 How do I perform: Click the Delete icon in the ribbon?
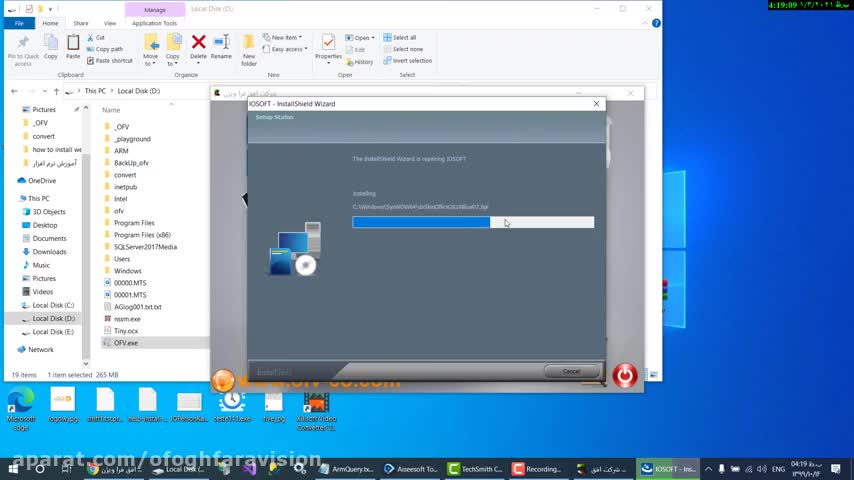coord(198,46)
